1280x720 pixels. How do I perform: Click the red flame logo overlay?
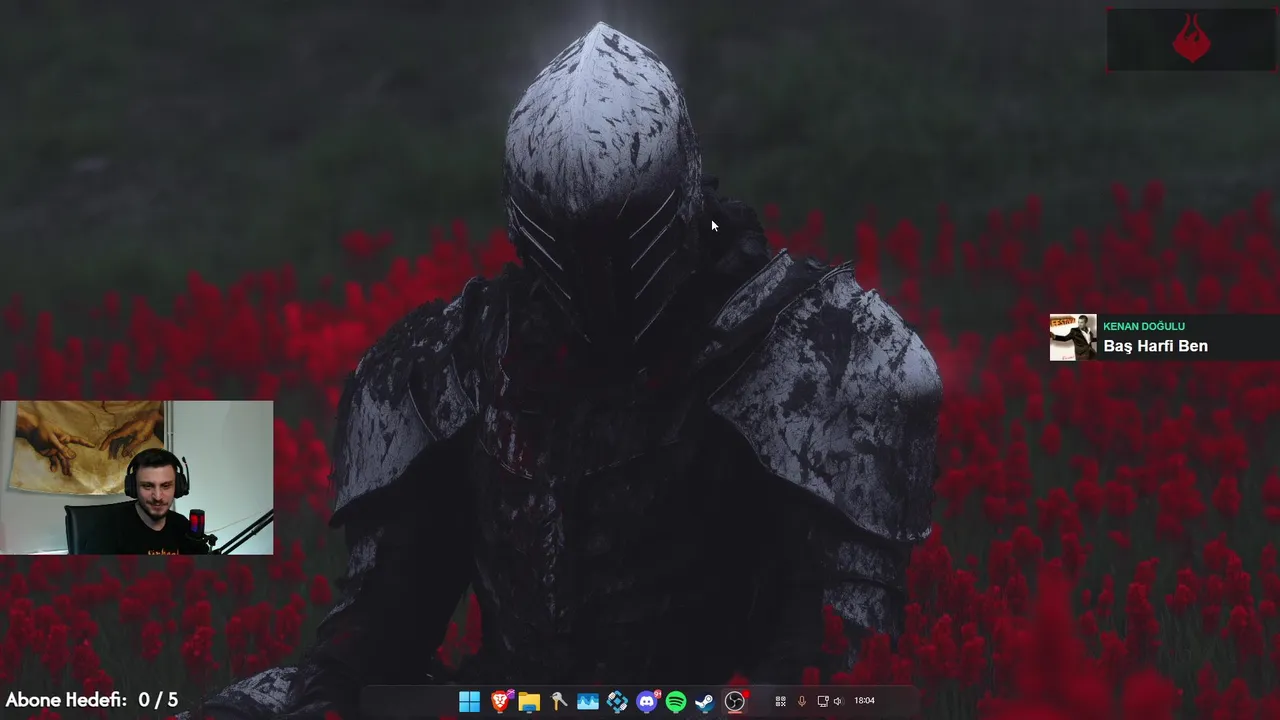(1191, 40)
